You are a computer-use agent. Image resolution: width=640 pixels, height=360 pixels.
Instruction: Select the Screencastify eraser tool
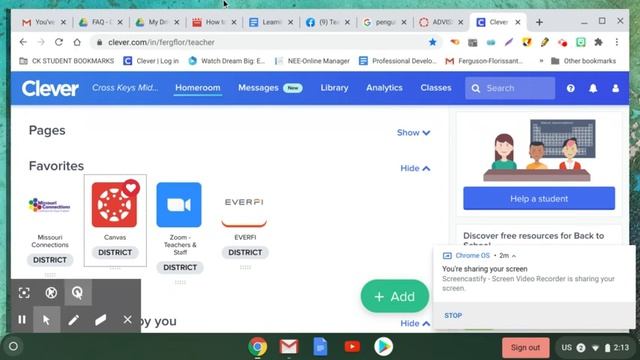tap(100, 320)
